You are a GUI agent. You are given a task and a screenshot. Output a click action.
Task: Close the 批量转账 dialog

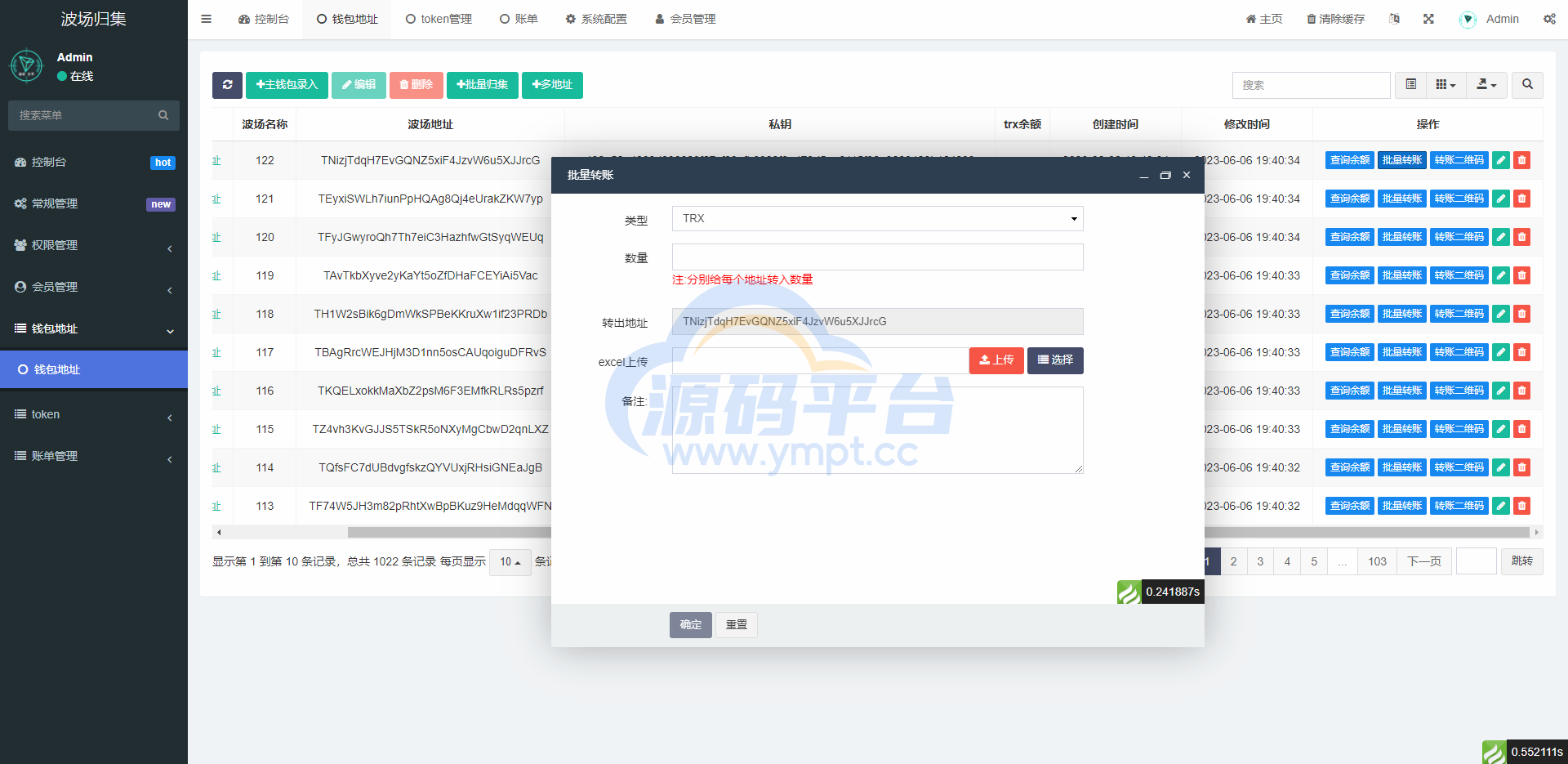pyautogui.click(x=1187, y=176)
